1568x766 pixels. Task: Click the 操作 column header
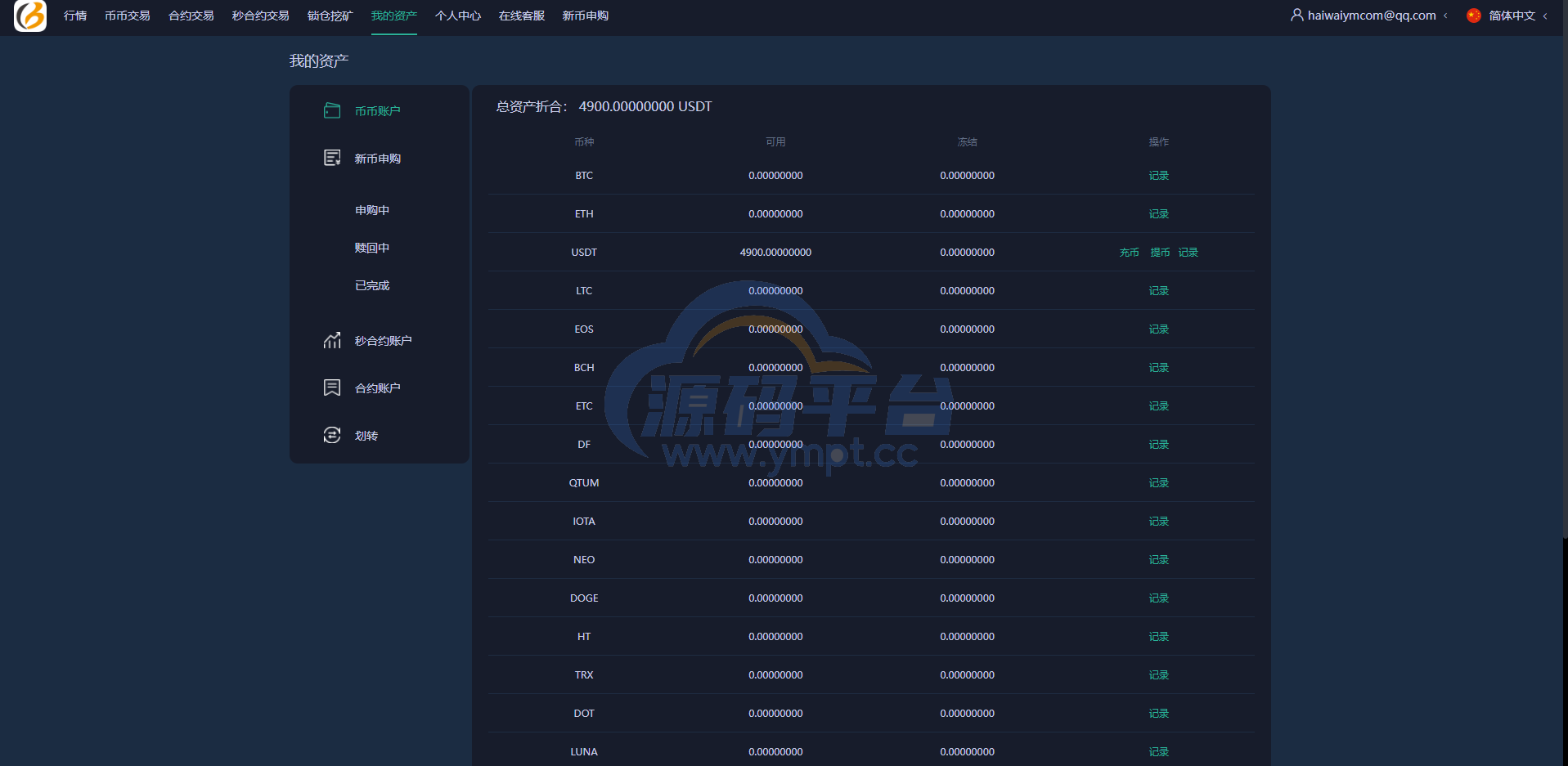(1159, 141)
